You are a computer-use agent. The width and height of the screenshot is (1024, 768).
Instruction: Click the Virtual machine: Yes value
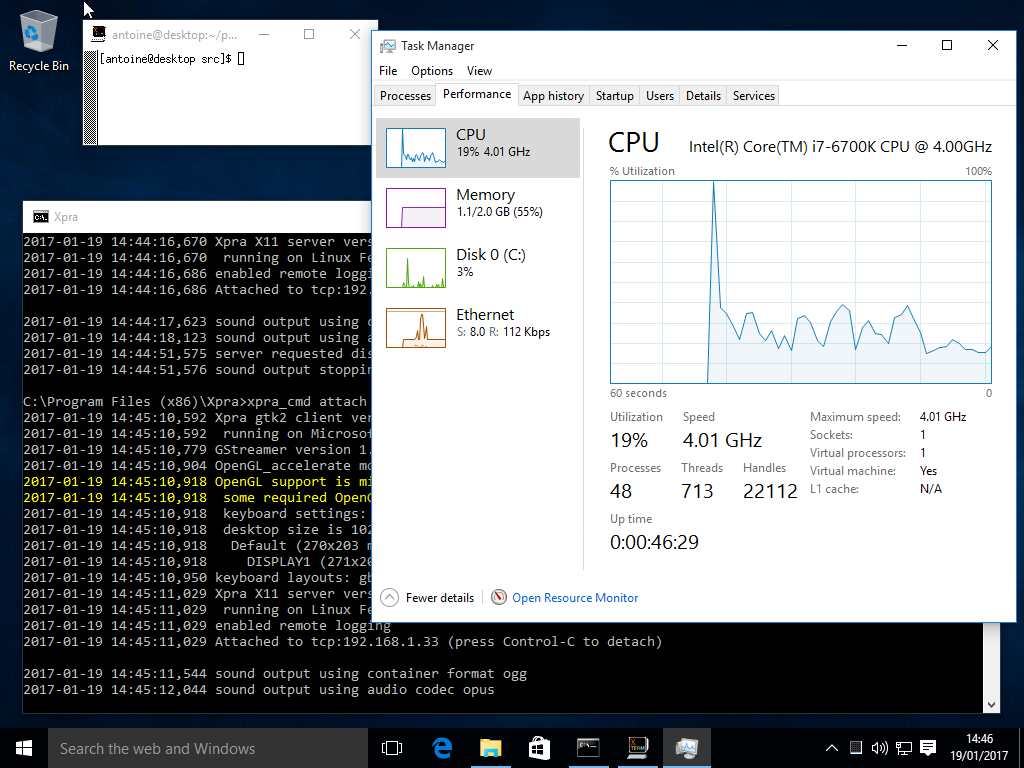point(928,471)
